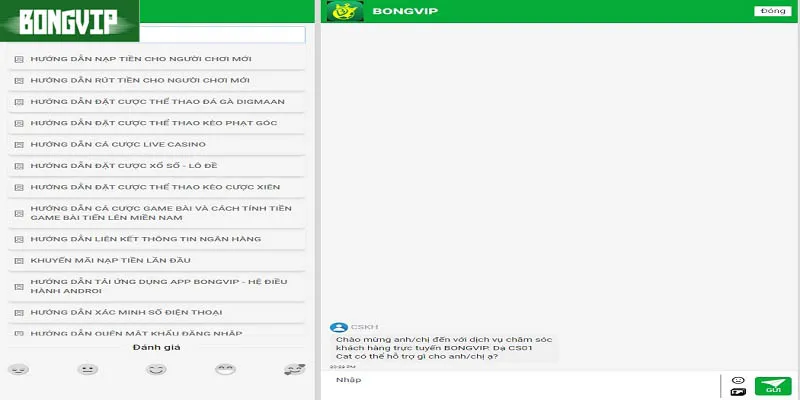This screenshot has width=800, height=400.
Task: Click icon beside LIVE CASINO guide
Action: 19,145
